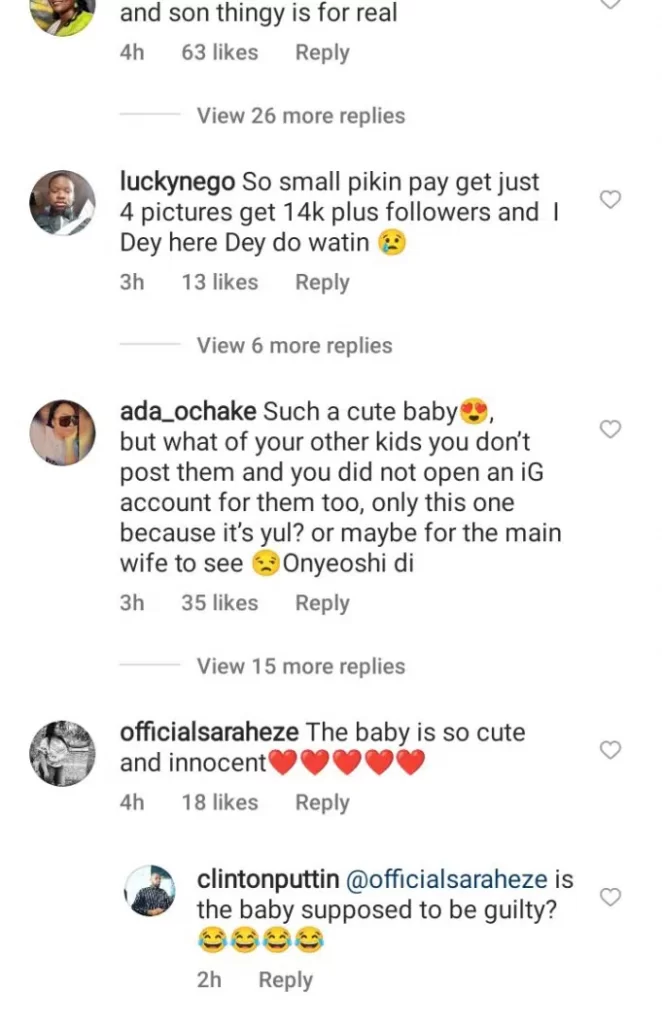Reply to ada_ochake's comment
The height and width of the screenshot is (1024, 662).
(x=322, y=604)
